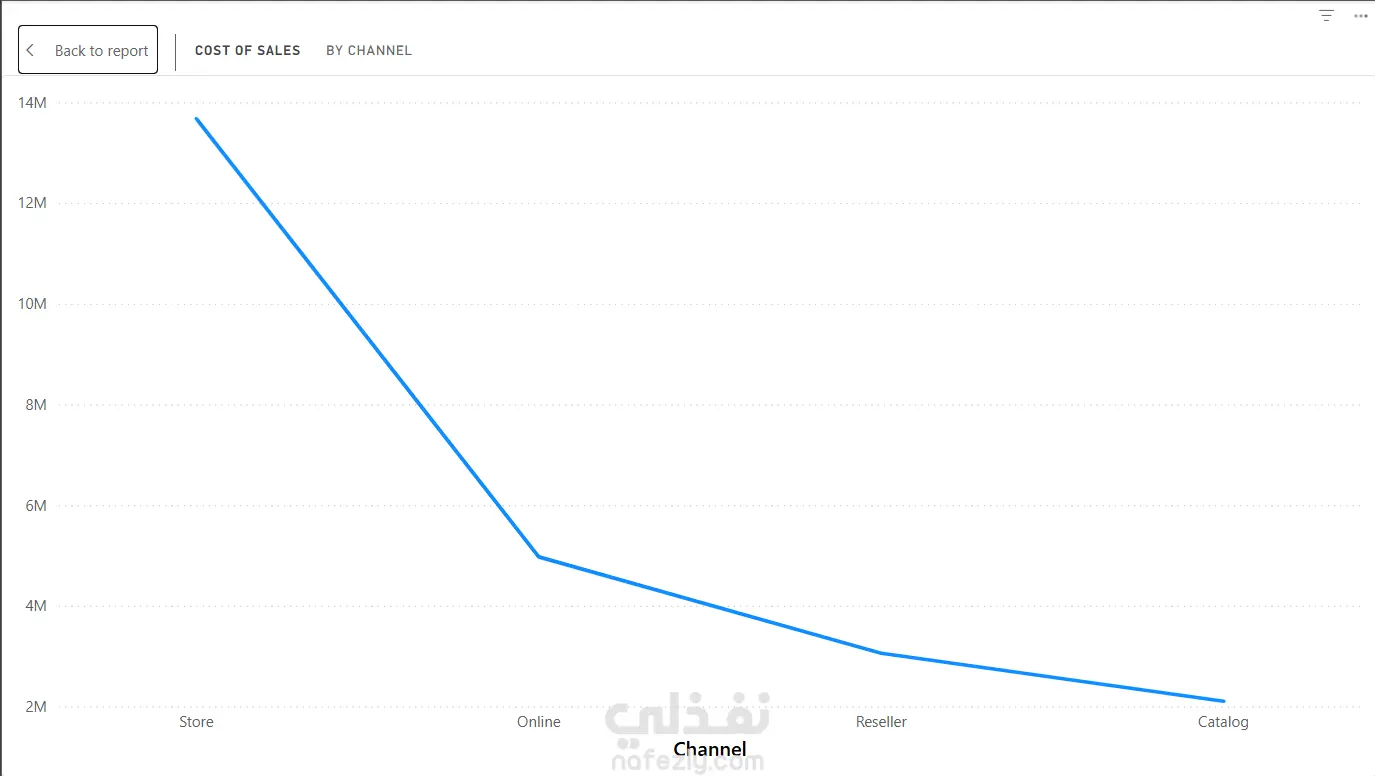Click the BY CHANNEL subtitle text
This screenshot has height=776, width=1375.
click(x=369, y=50)
